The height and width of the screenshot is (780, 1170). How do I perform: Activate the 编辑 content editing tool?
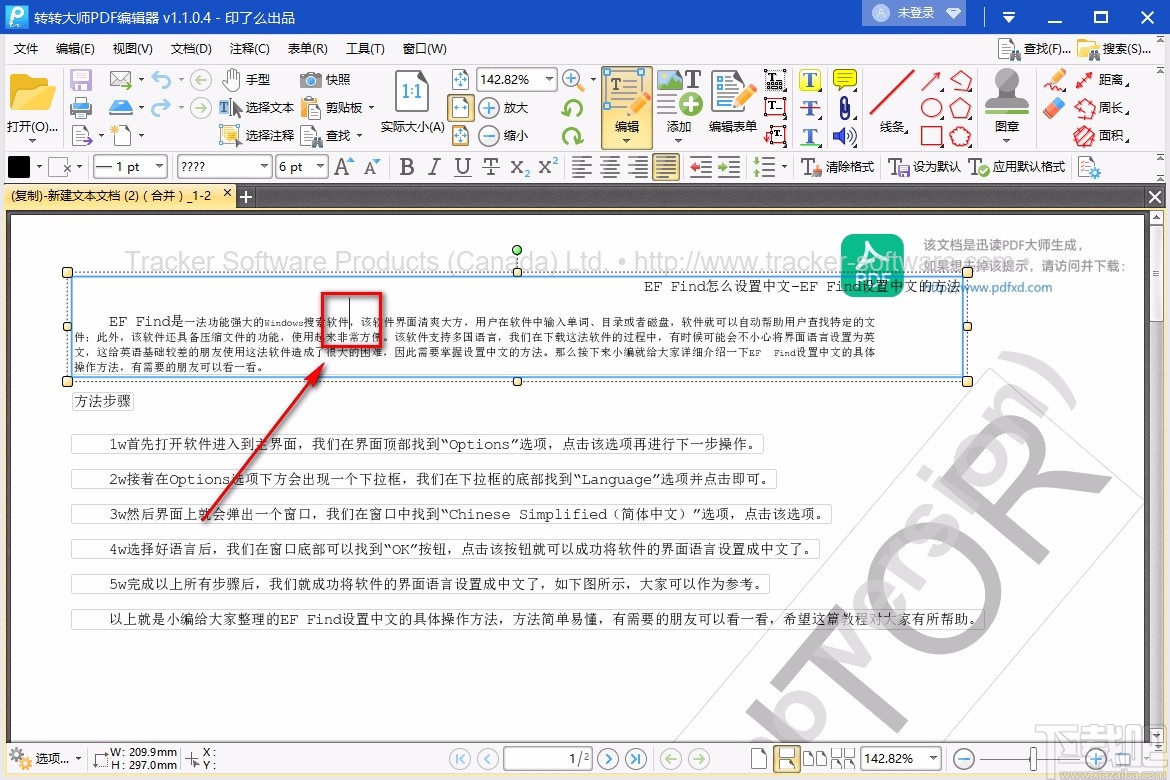[x=626, y=105]
